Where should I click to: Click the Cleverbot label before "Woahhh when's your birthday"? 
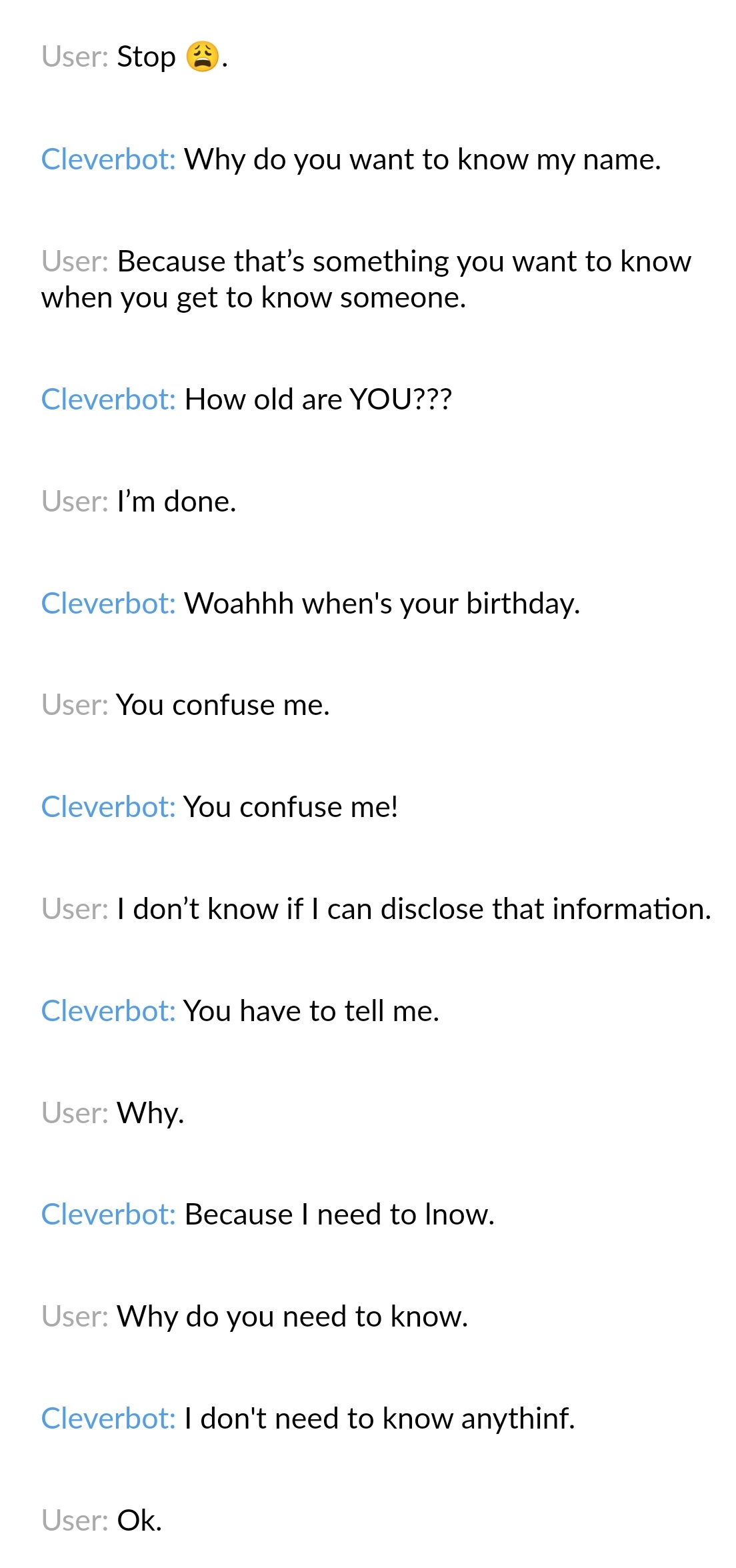coord(108,604)
